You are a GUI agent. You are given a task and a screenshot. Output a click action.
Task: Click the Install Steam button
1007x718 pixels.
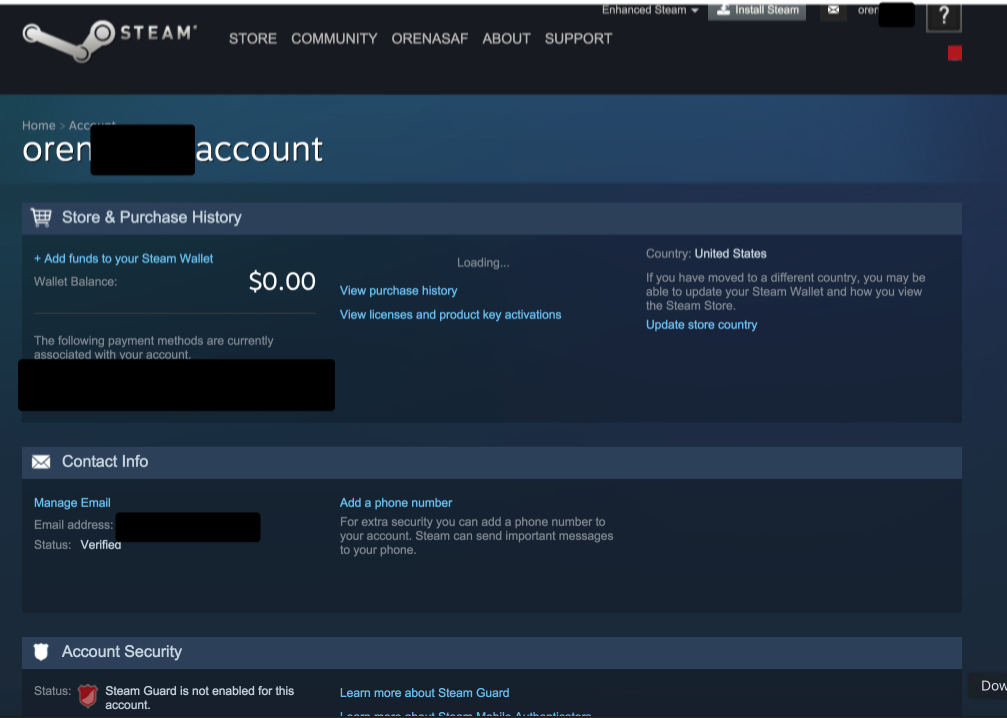tap(757, 10)
